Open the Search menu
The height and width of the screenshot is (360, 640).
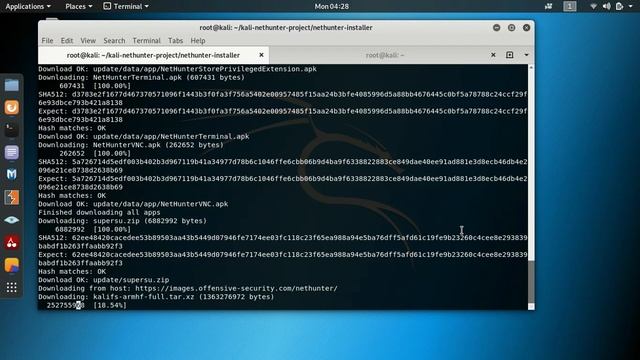tap(114, 40)
